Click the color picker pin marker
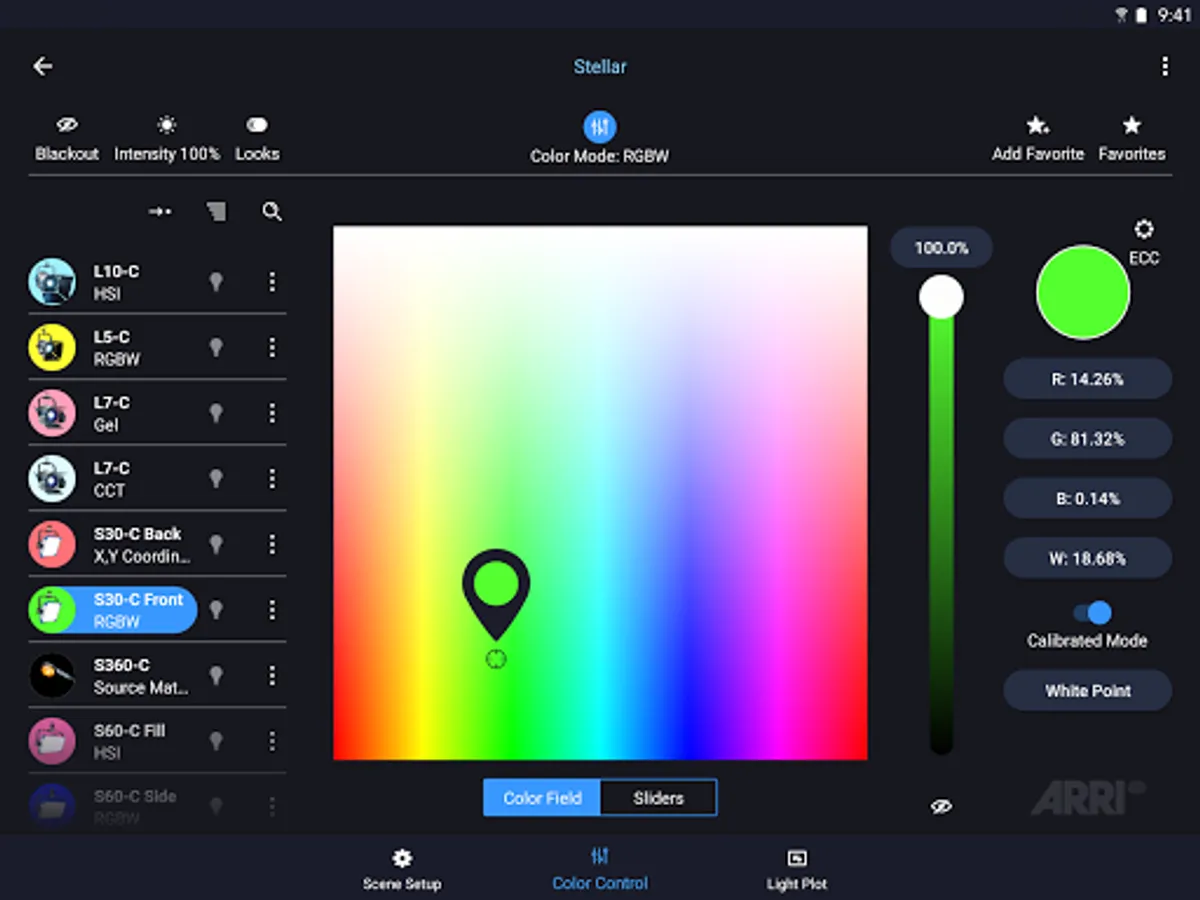Viewport: 1200px width, 900px height. [496, 593]
